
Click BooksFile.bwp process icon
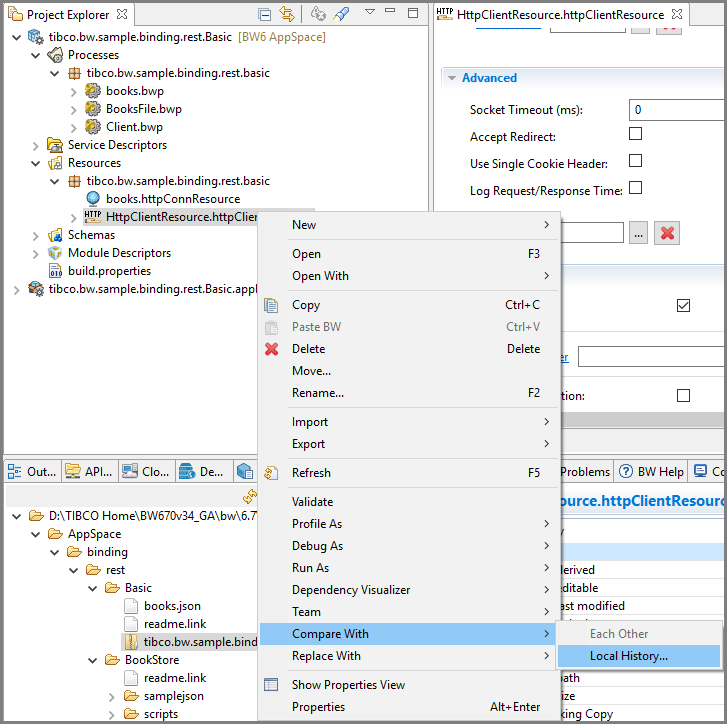(x=93, y=108)
